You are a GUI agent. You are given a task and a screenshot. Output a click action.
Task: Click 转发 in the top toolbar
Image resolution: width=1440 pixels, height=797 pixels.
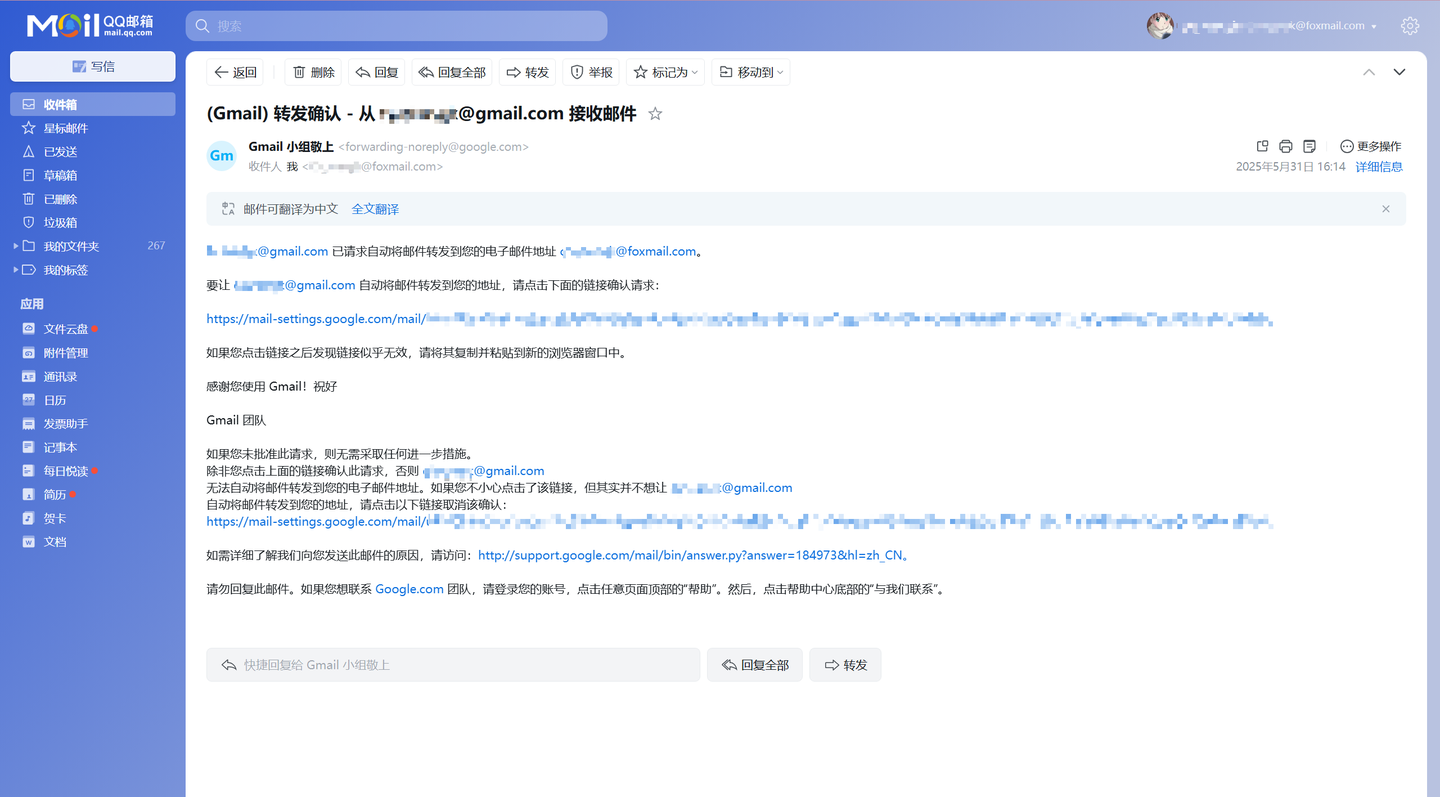(x=528, y=72)
